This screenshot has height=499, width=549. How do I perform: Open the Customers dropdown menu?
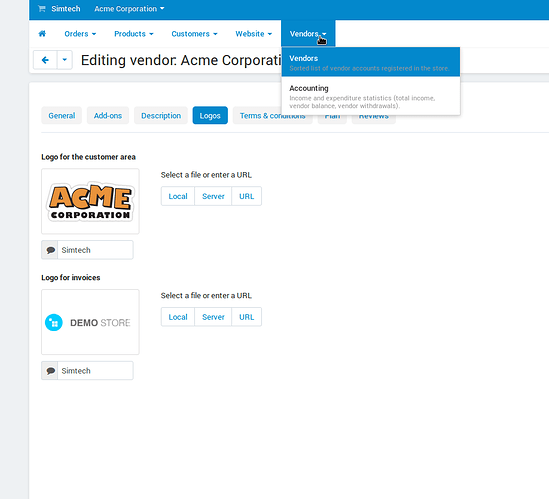point(194,34)
